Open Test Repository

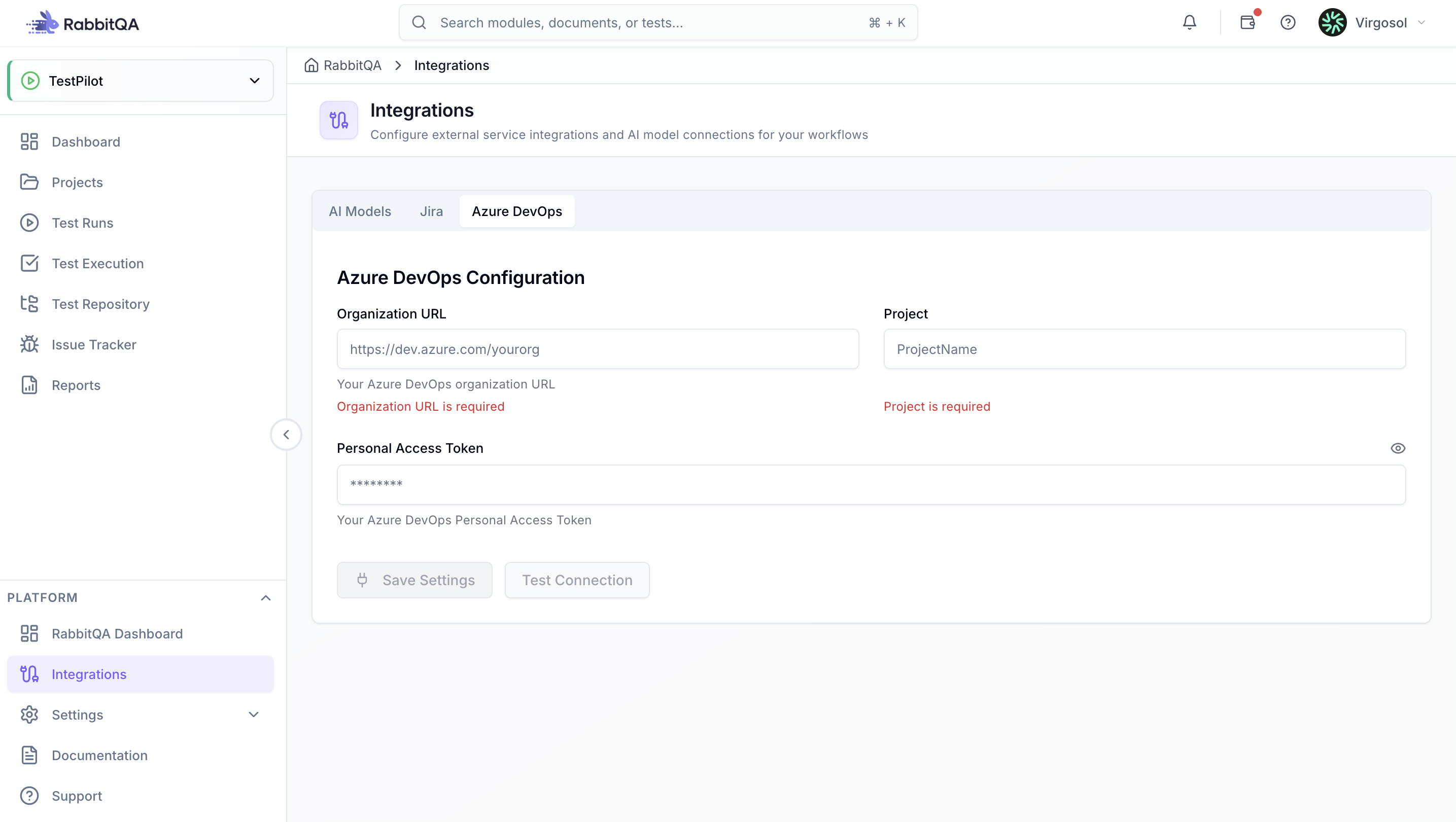tap(141, 304)
